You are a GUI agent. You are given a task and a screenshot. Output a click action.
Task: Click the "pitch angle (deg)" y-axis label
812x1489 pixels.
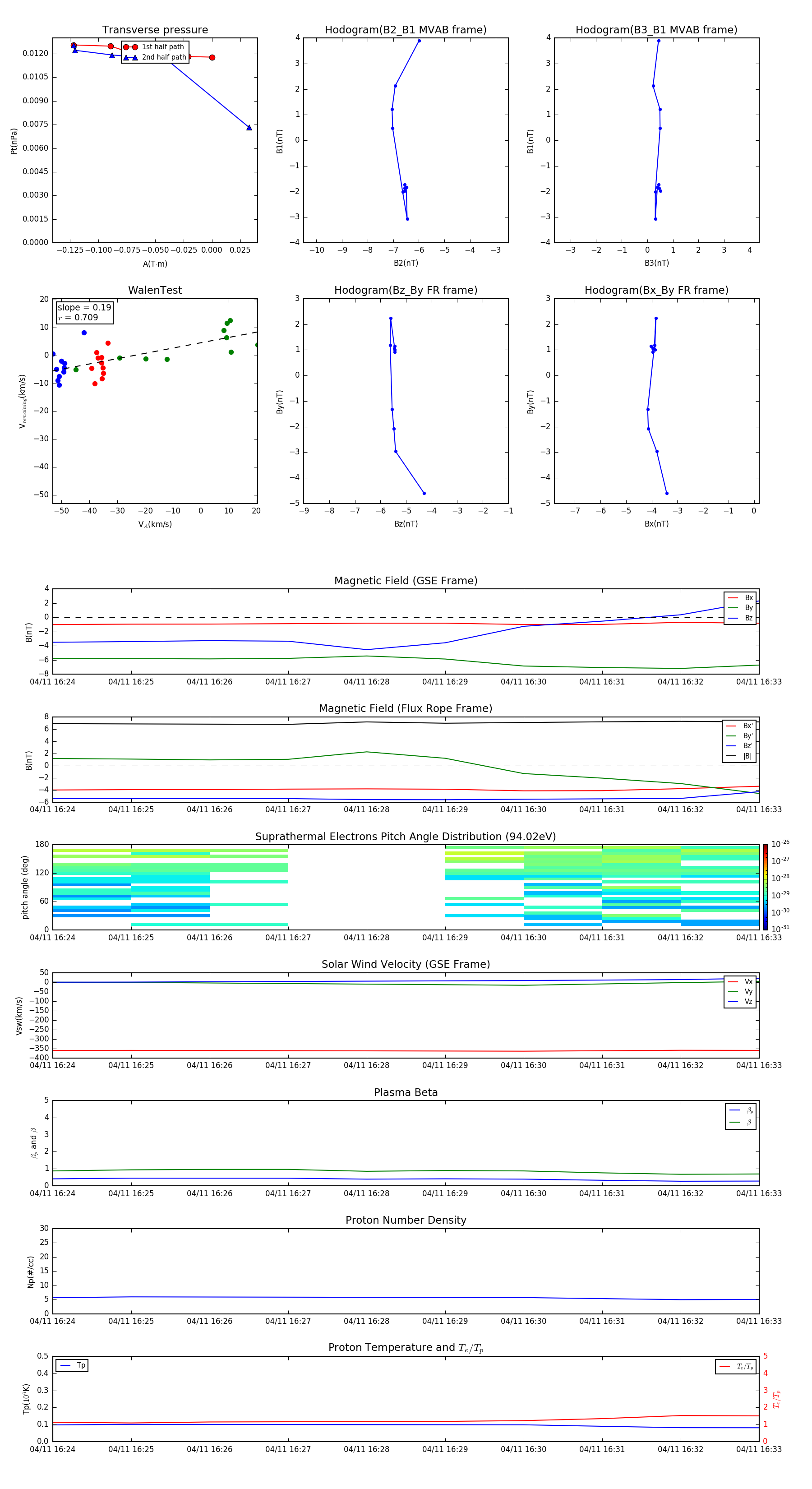25,887
